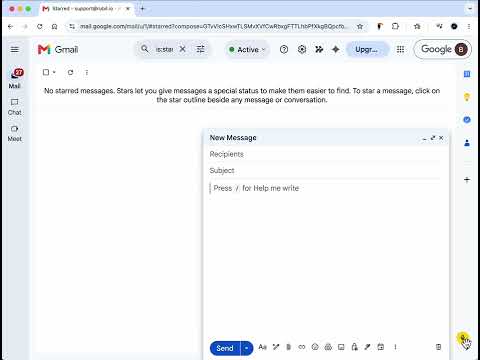Open Google Calendar side panel
The height and width of the screenshot is (360, 480).
(467, 74)
